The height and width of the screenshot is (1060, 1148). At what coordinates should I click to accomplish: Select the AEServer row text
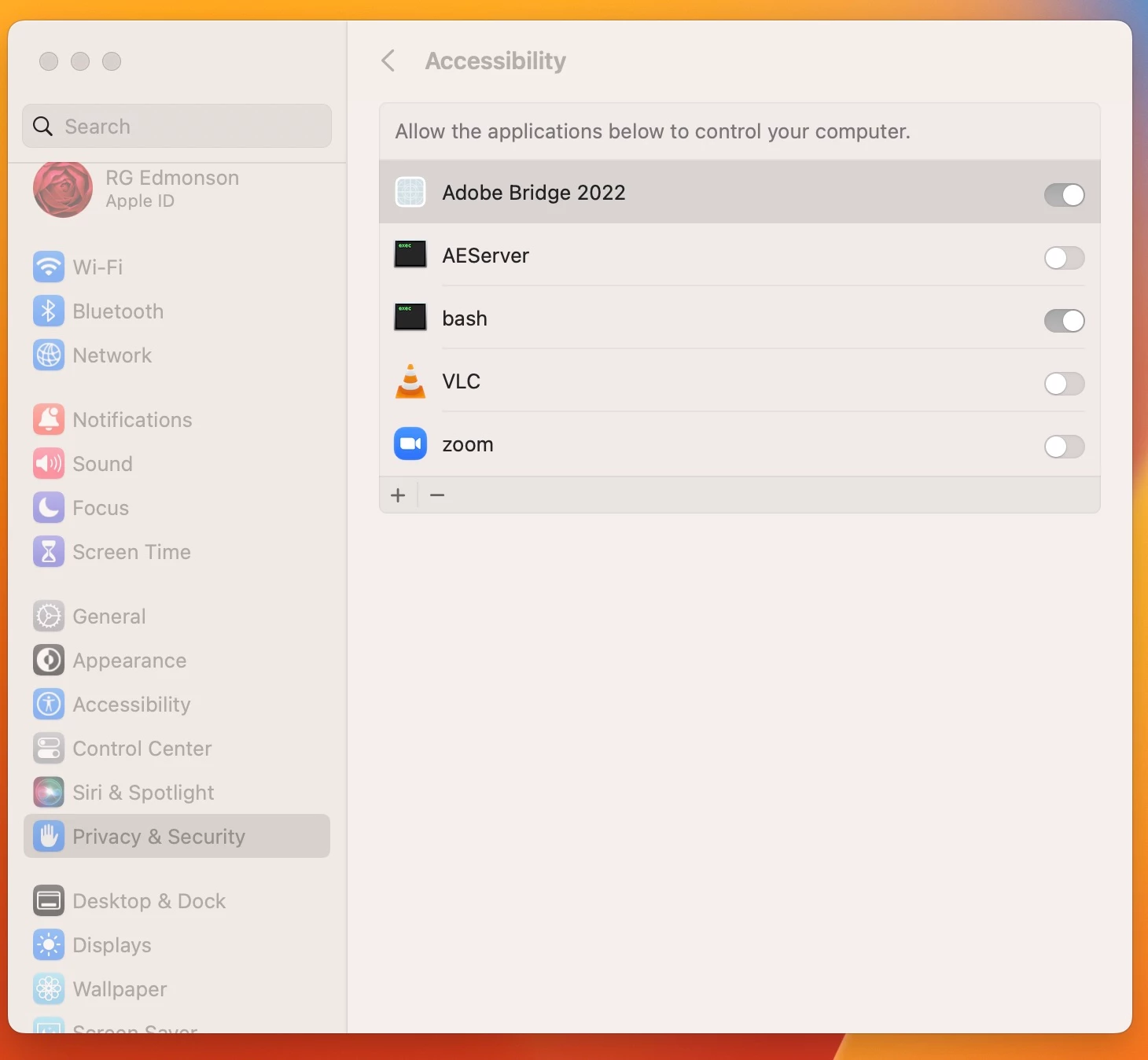click(486, 256)
